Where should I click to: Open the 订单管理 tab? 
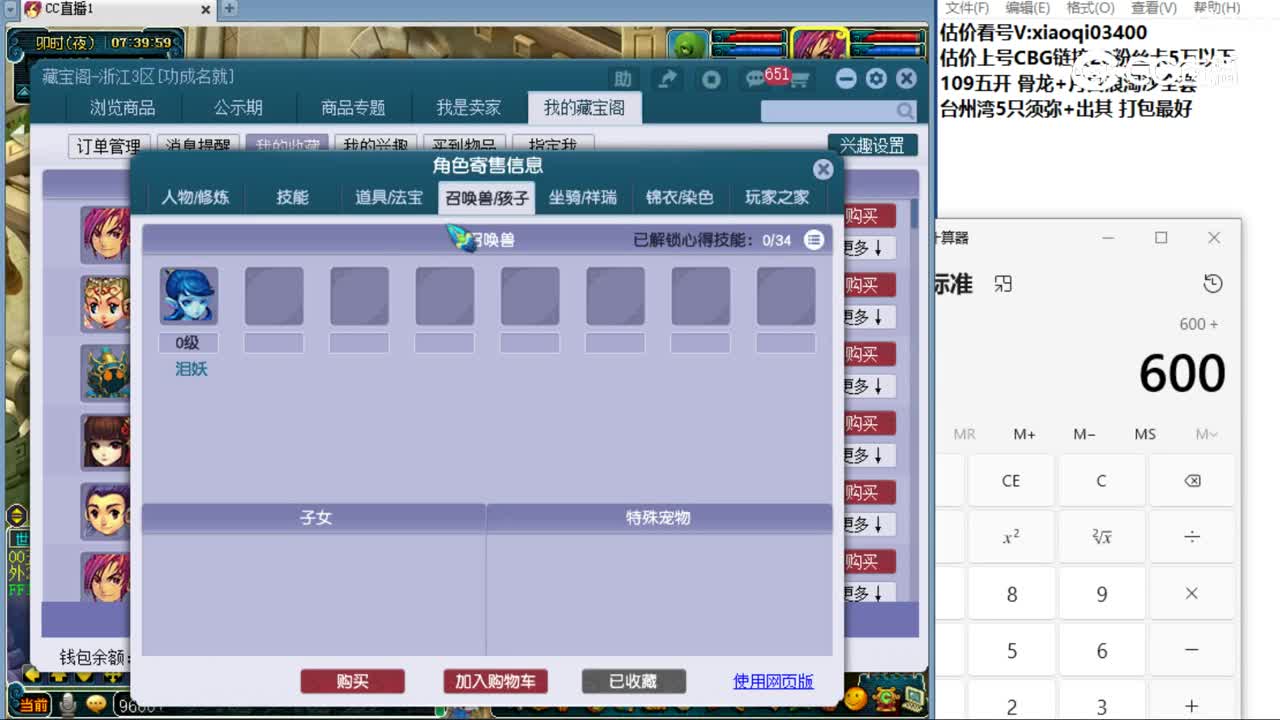pos(107,144)
